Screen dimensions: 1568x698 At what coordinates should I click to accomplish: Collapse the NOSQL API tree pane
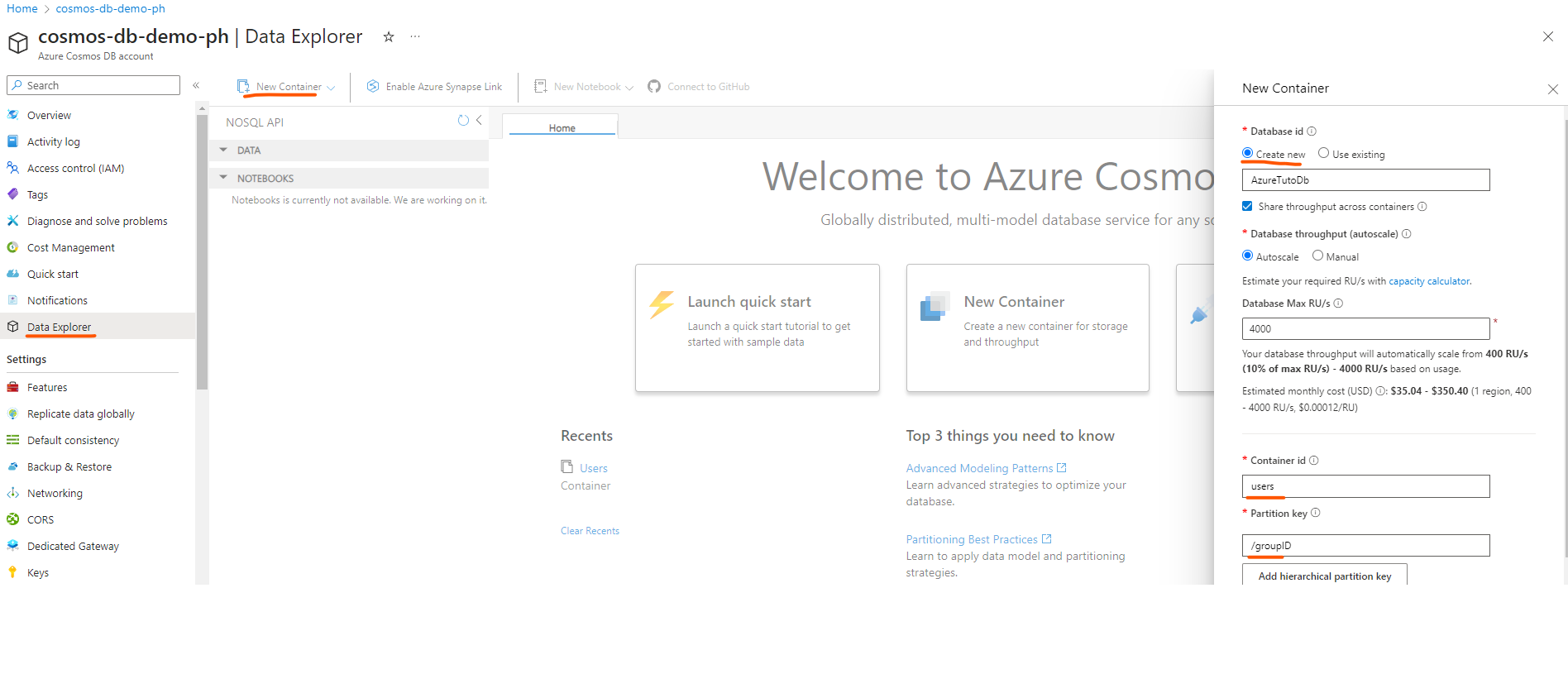point(479,121)
